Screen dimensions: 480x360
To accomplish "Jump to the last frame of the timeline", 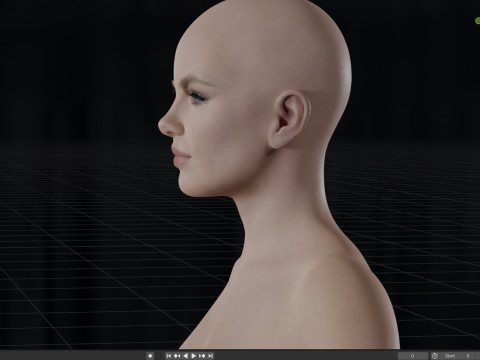I will pyautogui.click(x=210, y=356).
